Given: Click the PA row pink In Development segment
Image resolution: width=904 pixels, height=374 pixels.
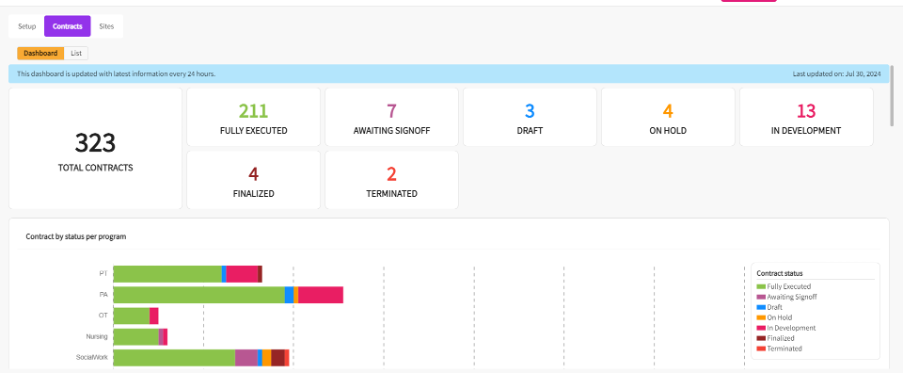Looking at the screenshot, I should coord(321,295).
